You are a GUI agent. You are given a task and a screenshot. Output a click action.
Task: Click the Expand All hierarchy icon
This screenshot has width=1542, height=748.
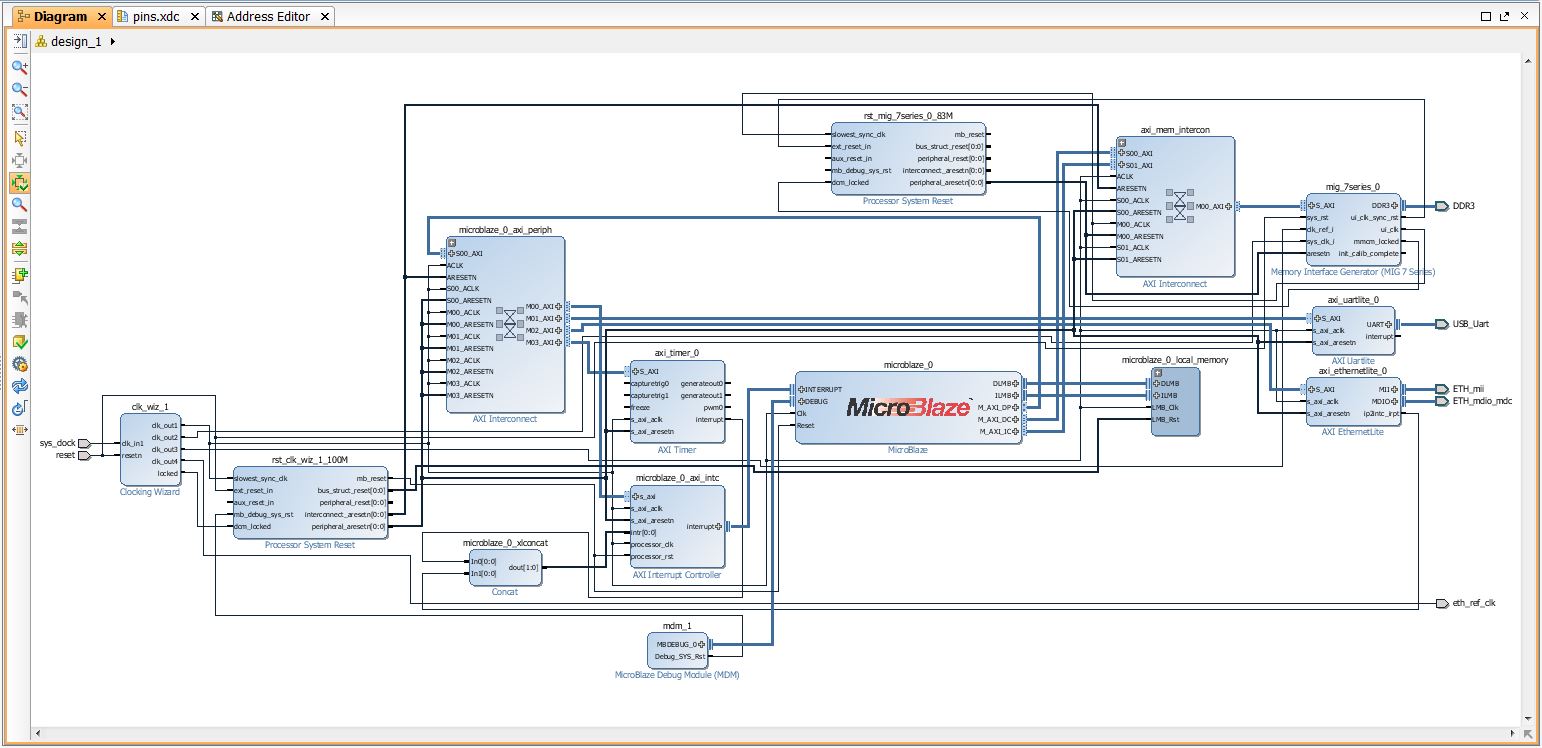19,249
